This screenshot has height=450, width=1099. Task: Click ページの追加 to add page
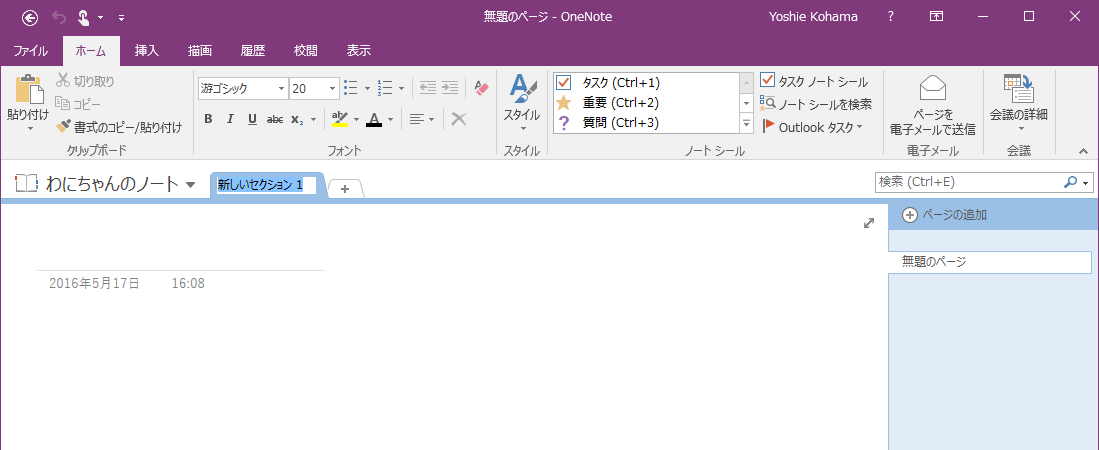pos(945,215)
